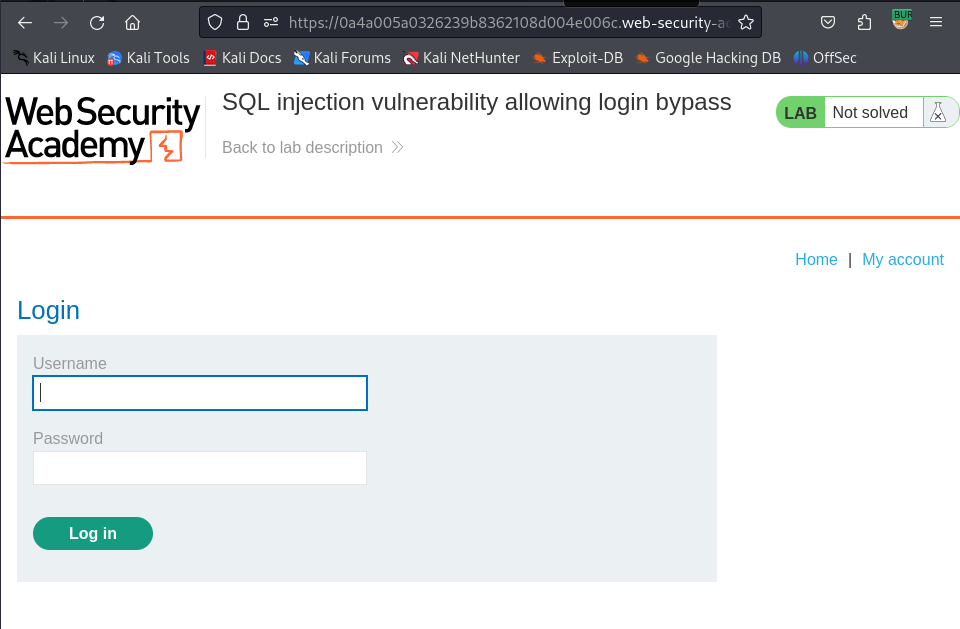Click the browser back arrow
This screenshot has width=960, height=629.
point(25,22)
